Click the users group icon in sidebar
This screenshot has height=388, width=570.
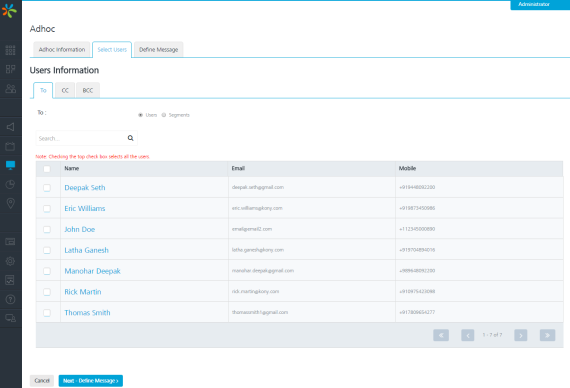pos(11,88)
